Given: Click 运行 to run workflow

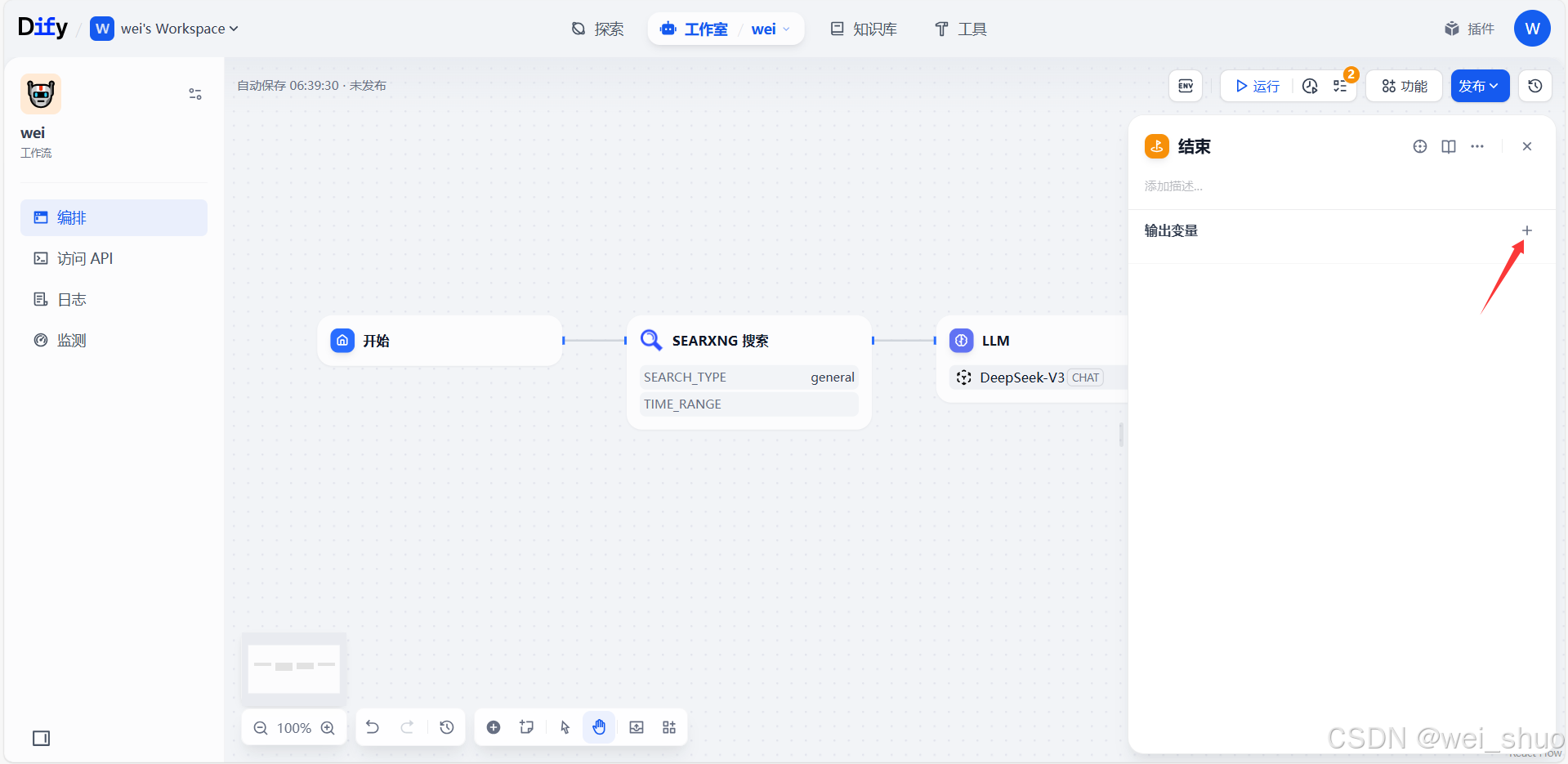Looking at the screenshot, I should pyautogui.click(x=1257, y=86).
